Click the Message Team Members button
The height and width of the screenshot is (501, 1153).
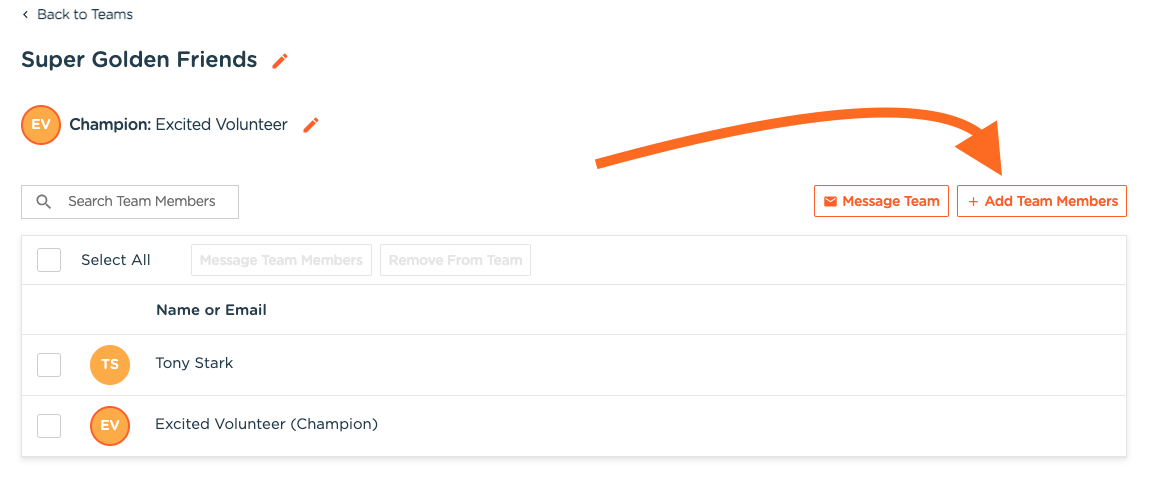coord(281,260)
